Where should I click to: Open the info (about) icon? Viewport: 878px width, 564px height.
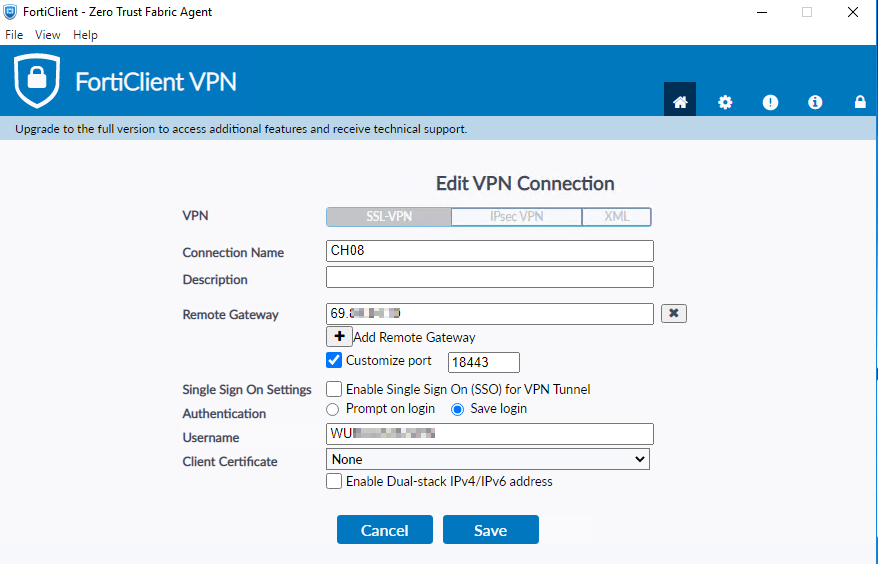(815, 101)
